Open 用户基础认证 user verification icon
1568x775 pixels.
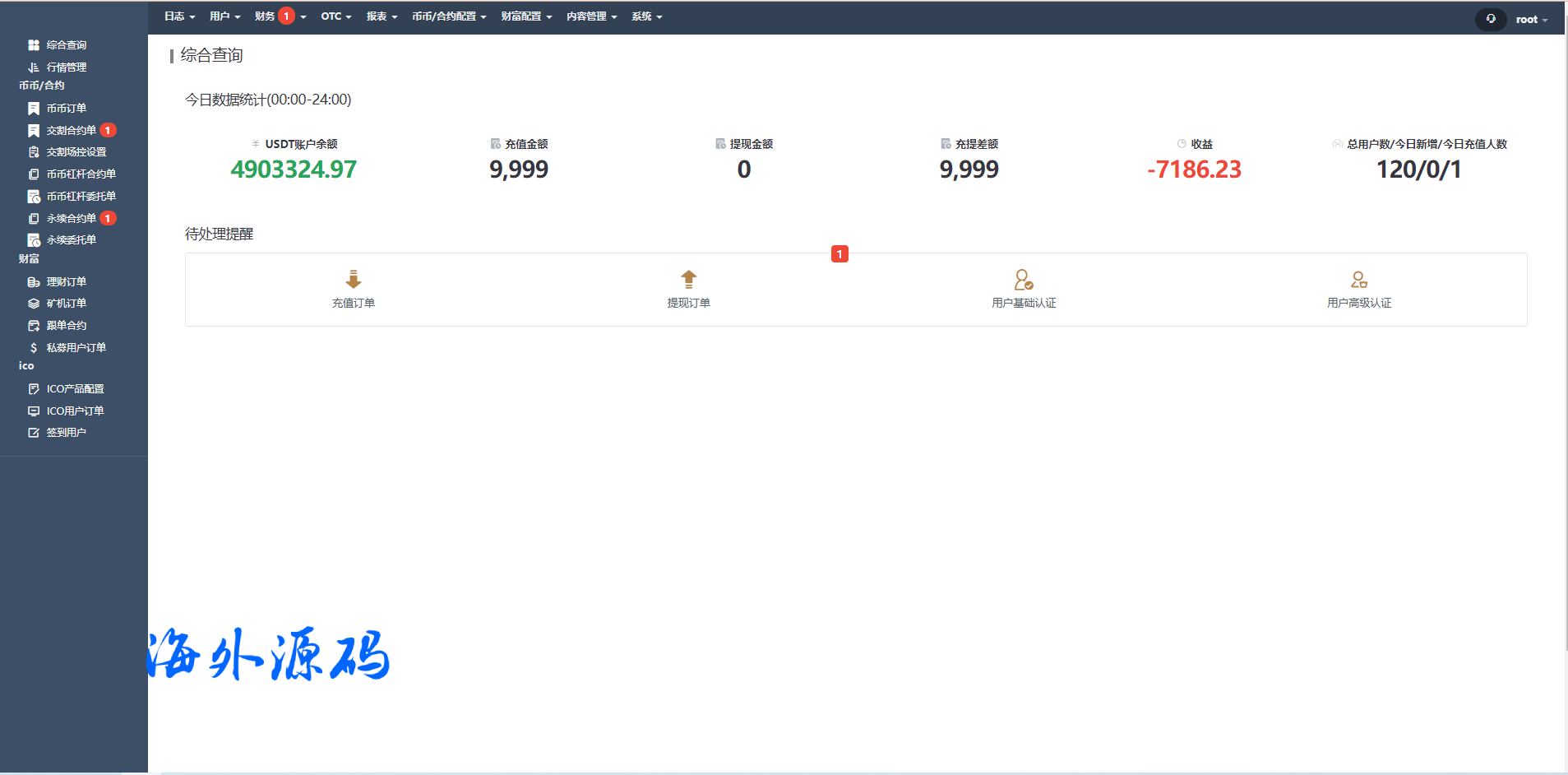click(1023, 280)
